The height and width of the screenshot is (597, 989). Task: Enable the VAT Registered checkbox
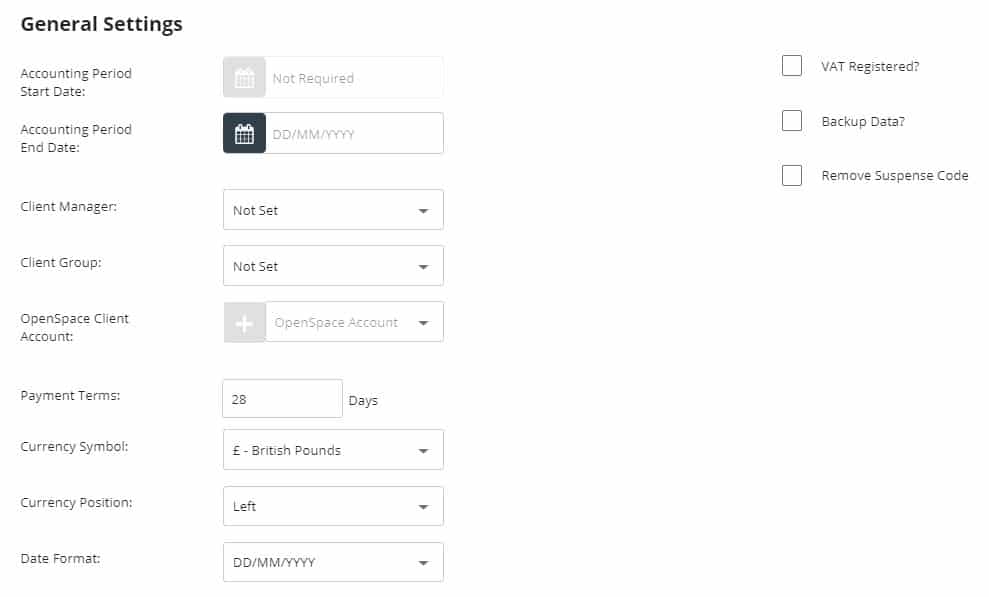pos(792,66)
